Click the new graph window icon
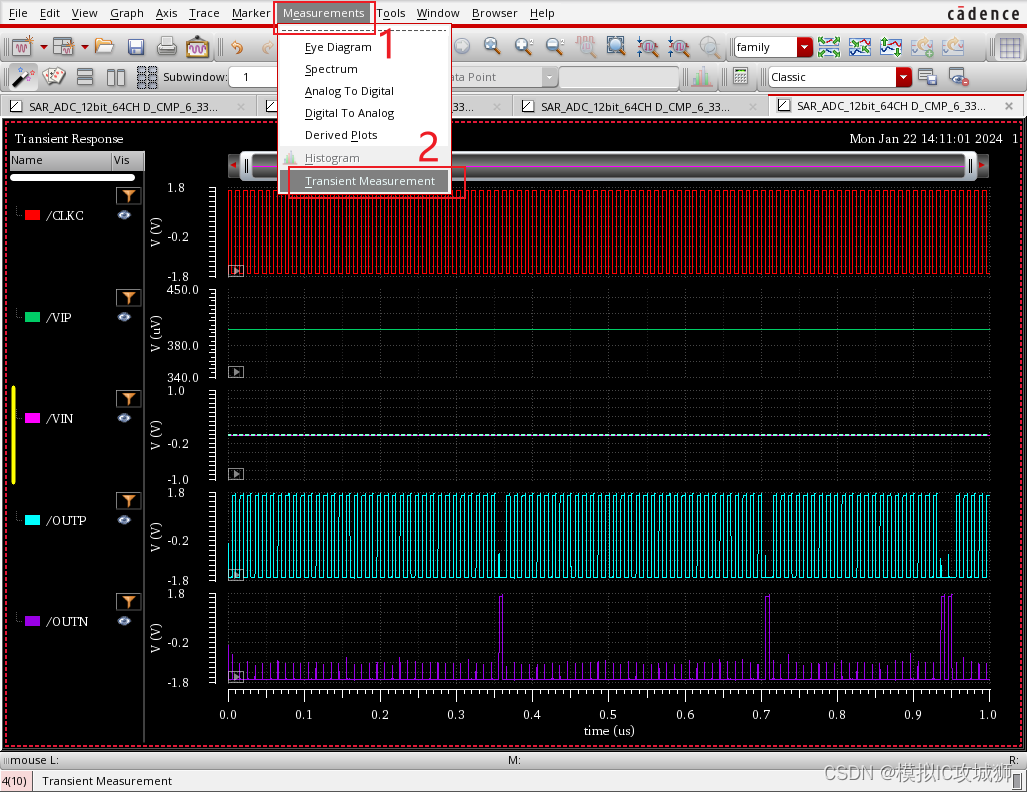The height and width of the screenshot is (792, 1027). point(22,47)
